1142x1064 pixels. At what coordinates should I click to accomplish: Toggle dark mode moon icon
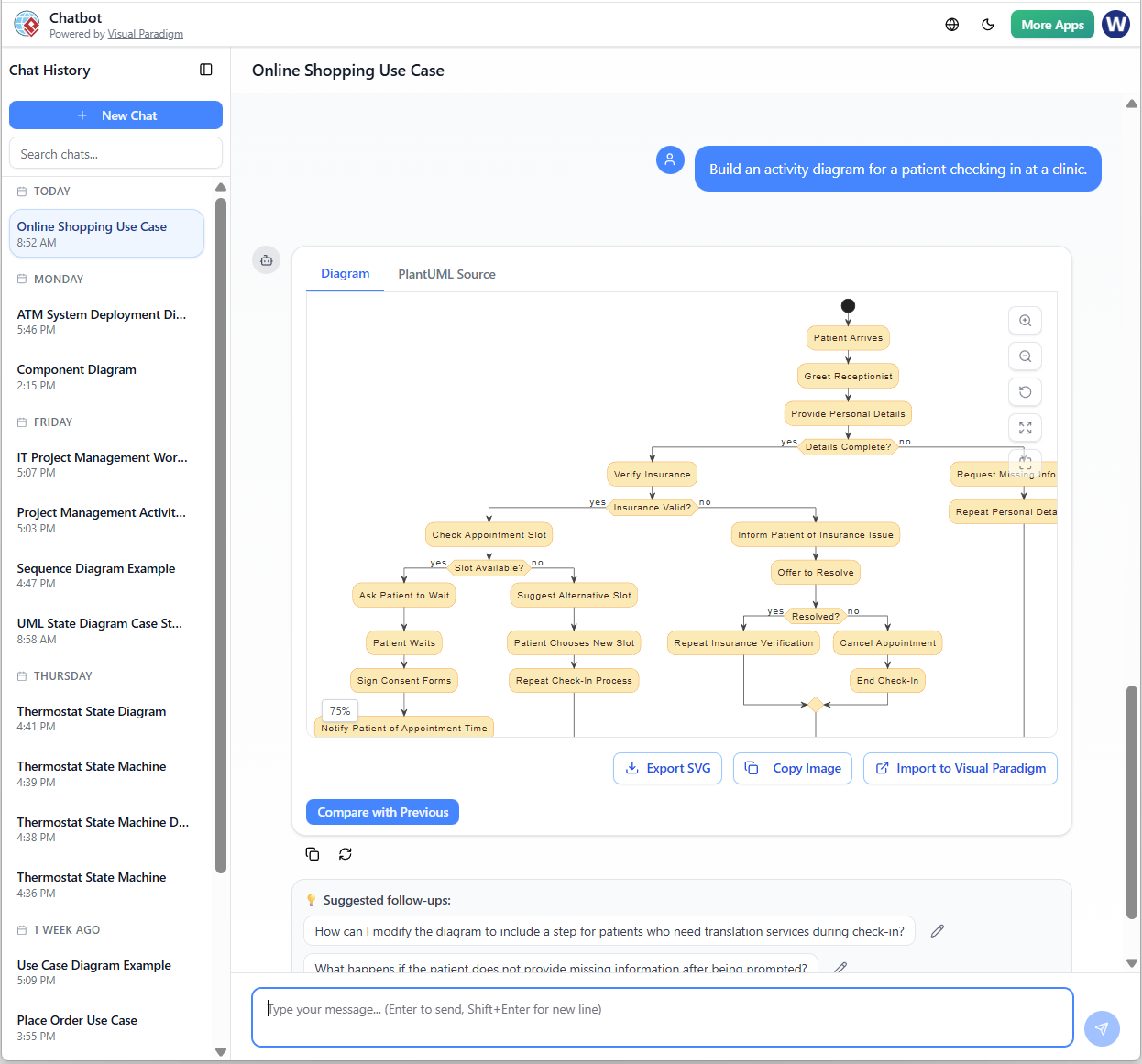(987, 25)
